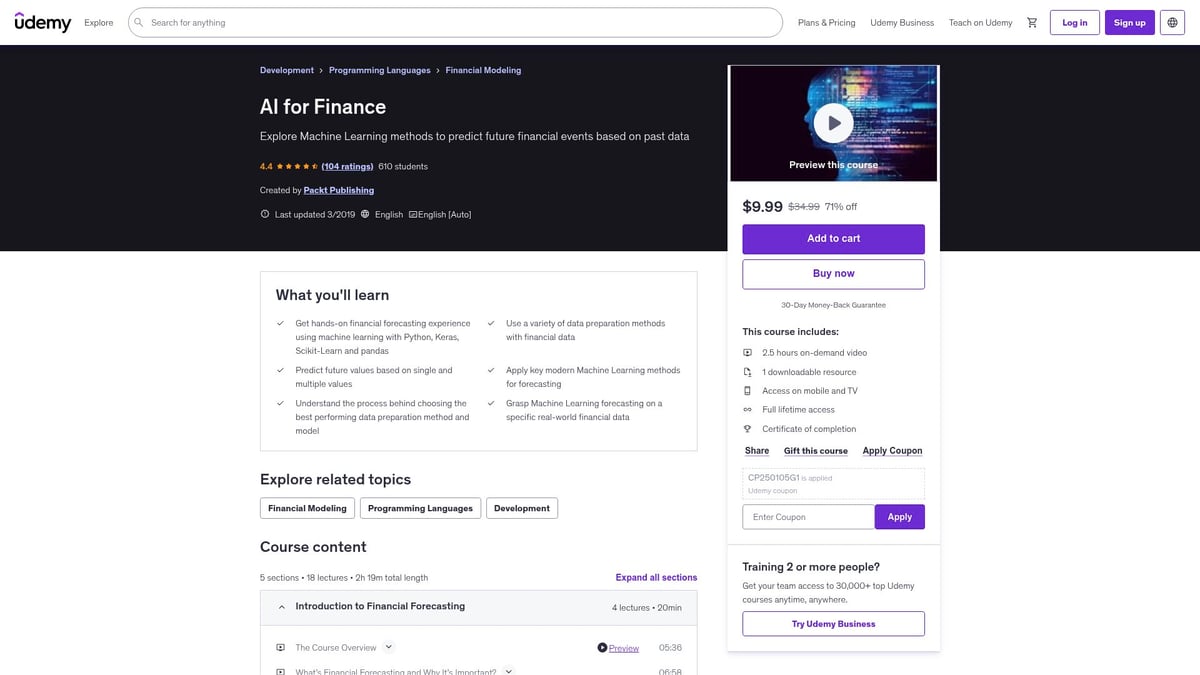Screen dimensions: 1200x675
Task: Expand What's Financial Forecasting lecture description arrow
Action: (x=509, y=671)
